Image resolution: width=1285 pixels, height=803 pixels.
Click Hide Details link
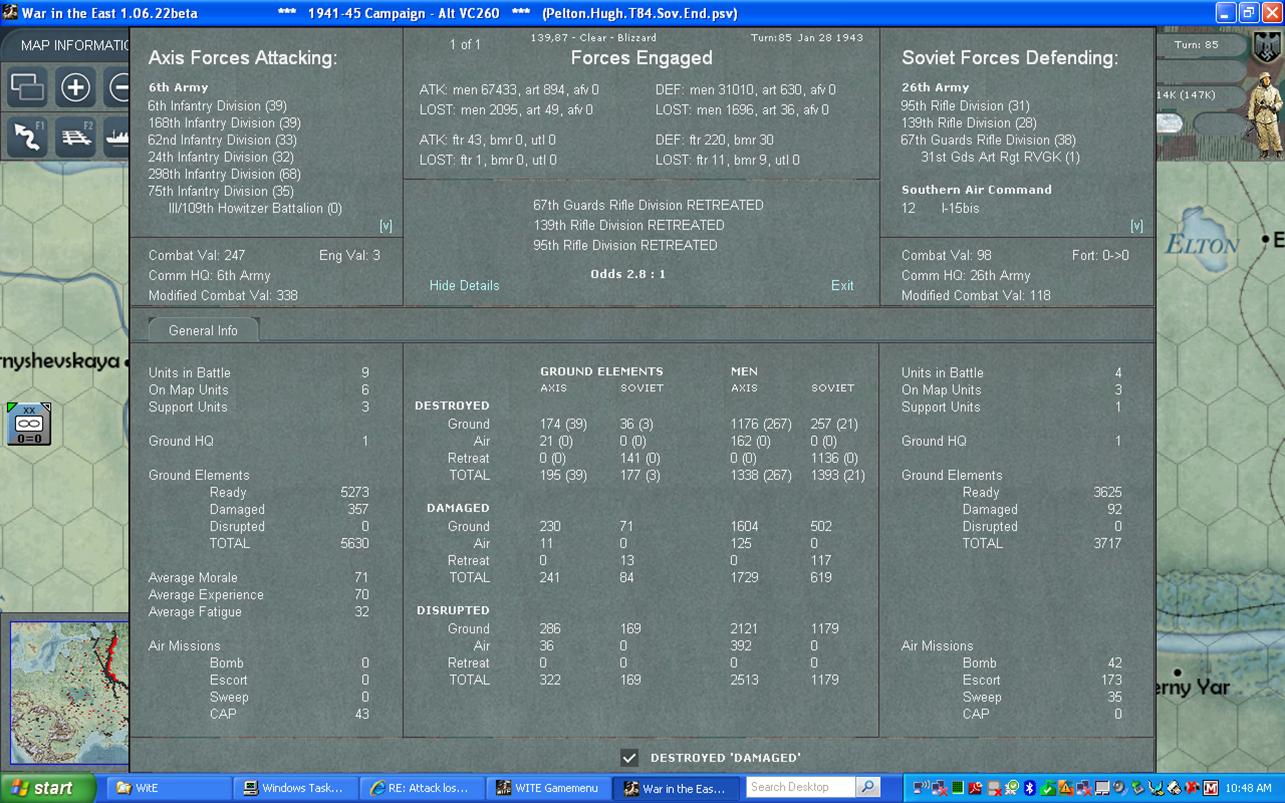(464, 285)
